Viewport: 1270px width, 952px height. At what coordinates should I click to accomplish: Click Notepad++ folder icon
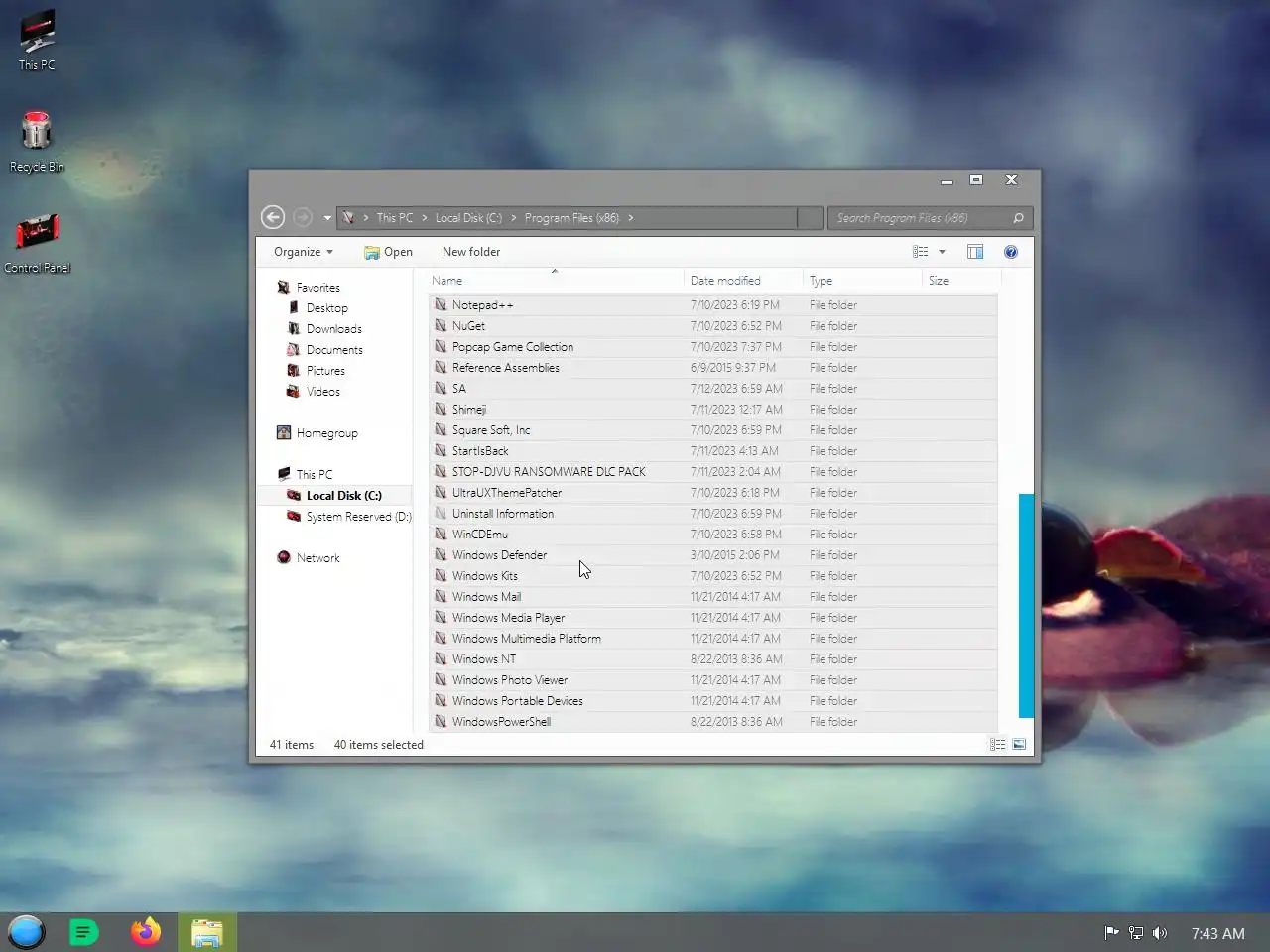coord(441,305)
